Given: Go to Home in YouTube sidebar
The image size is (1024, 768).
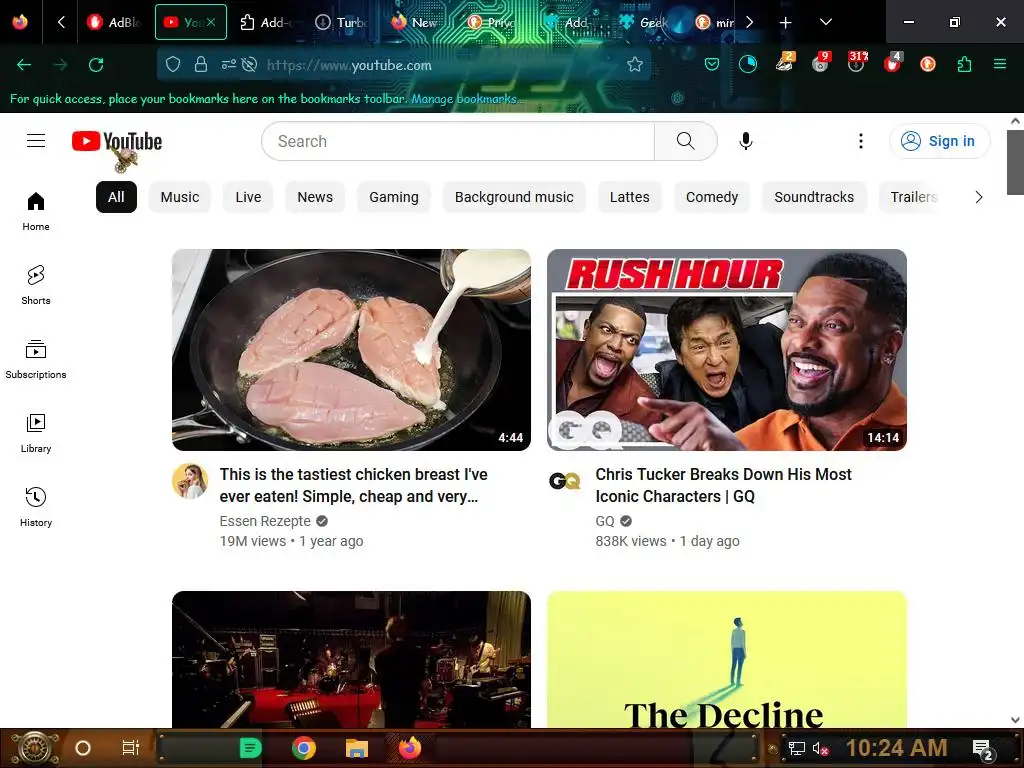Looking at the screenshot, I should [36, 211].
